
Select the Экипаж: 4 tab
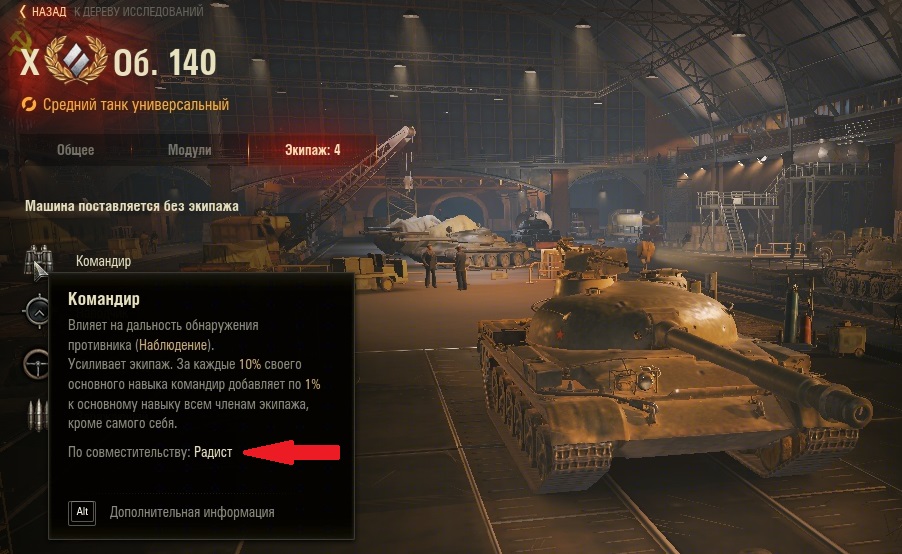coord(312,150)
